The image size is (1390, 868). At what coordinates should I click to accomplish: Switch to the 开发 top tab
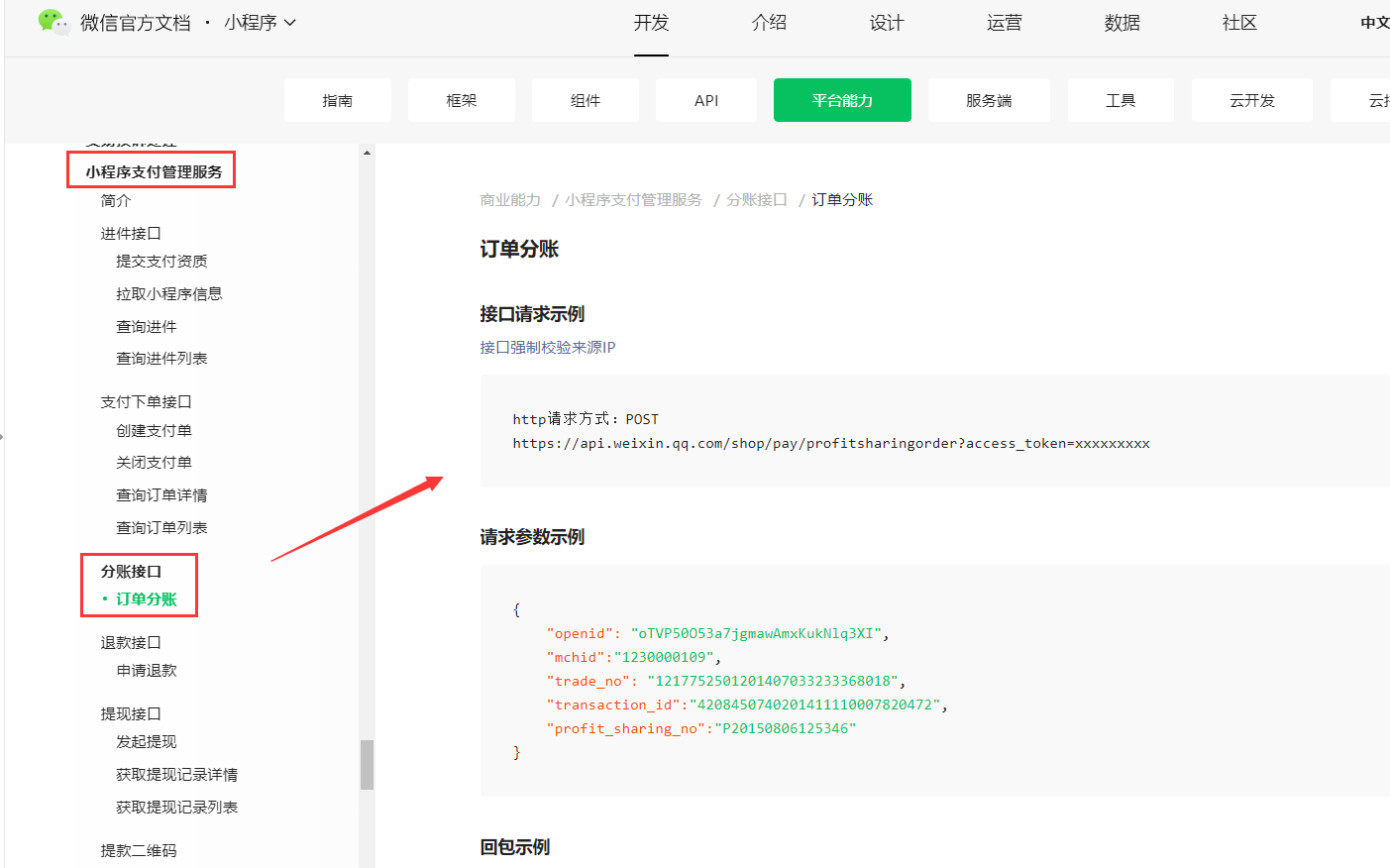651,23
